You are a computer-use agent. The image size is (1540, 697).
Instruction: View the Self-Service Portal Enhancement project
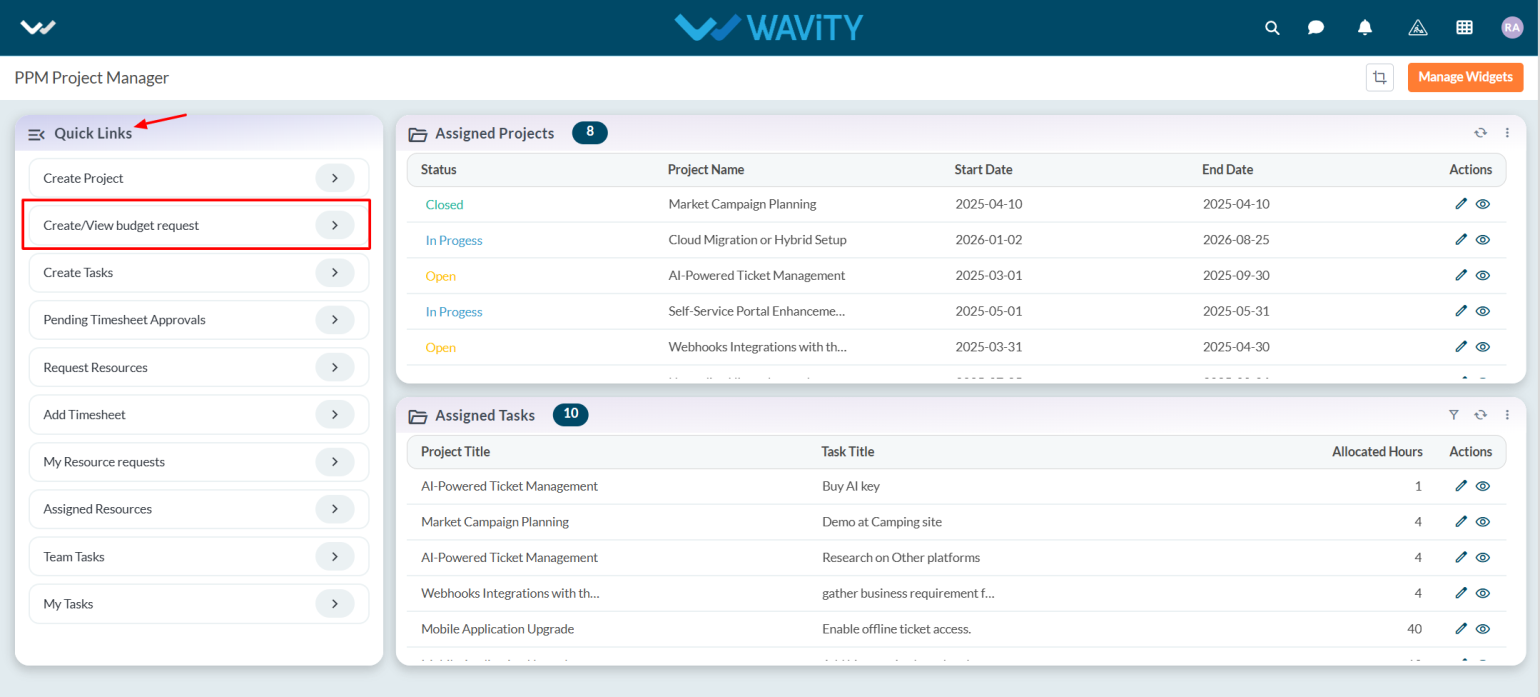[x=1483, y=312]
